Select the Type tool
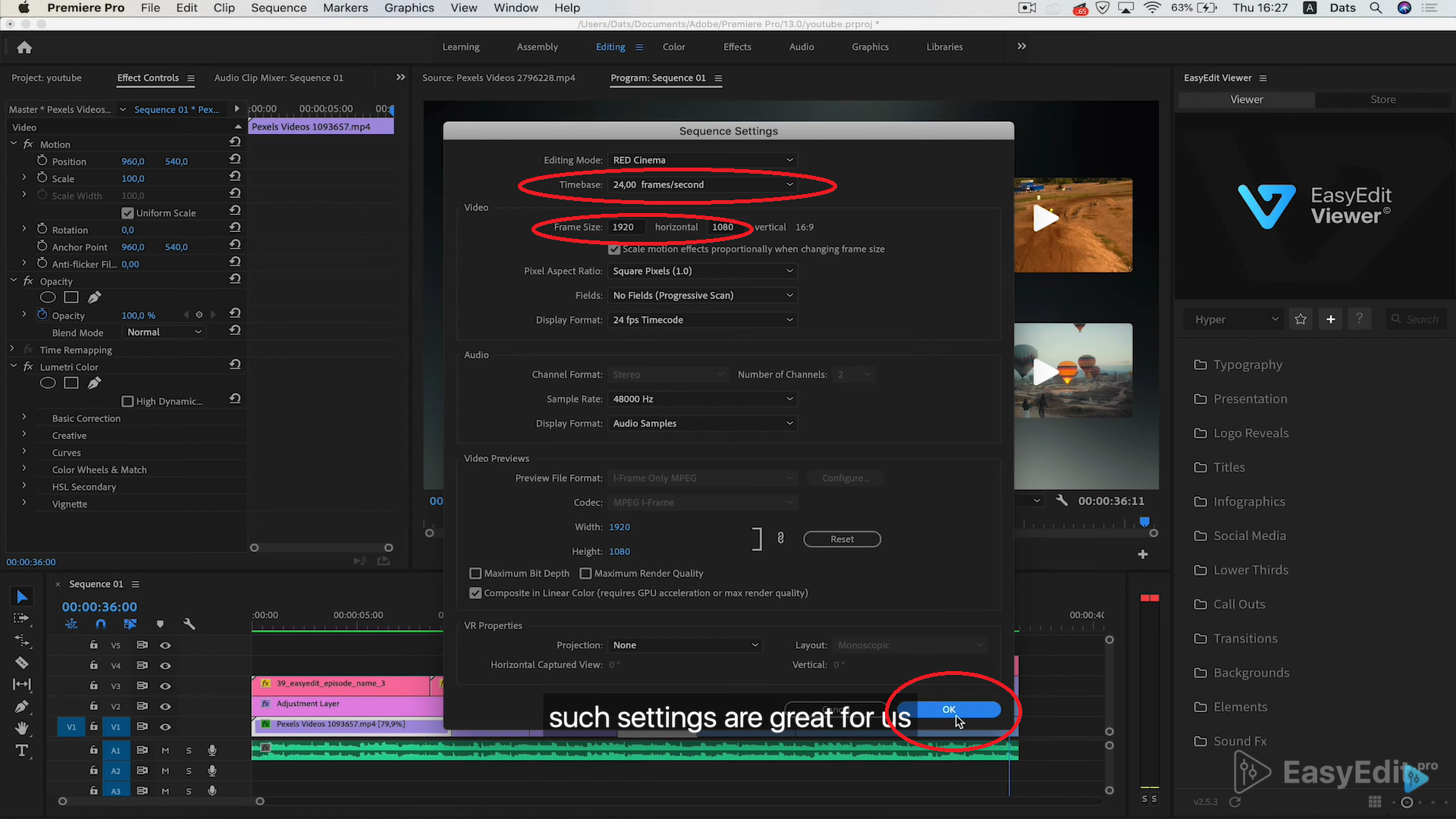The height and width of the screenshot is (819, 1456). [x=22, y=751]
